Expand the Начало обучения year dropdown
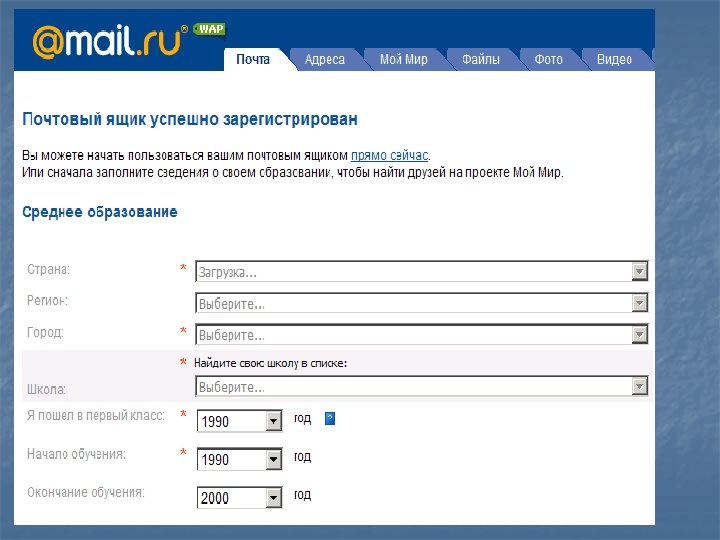 tap(240, 459)
